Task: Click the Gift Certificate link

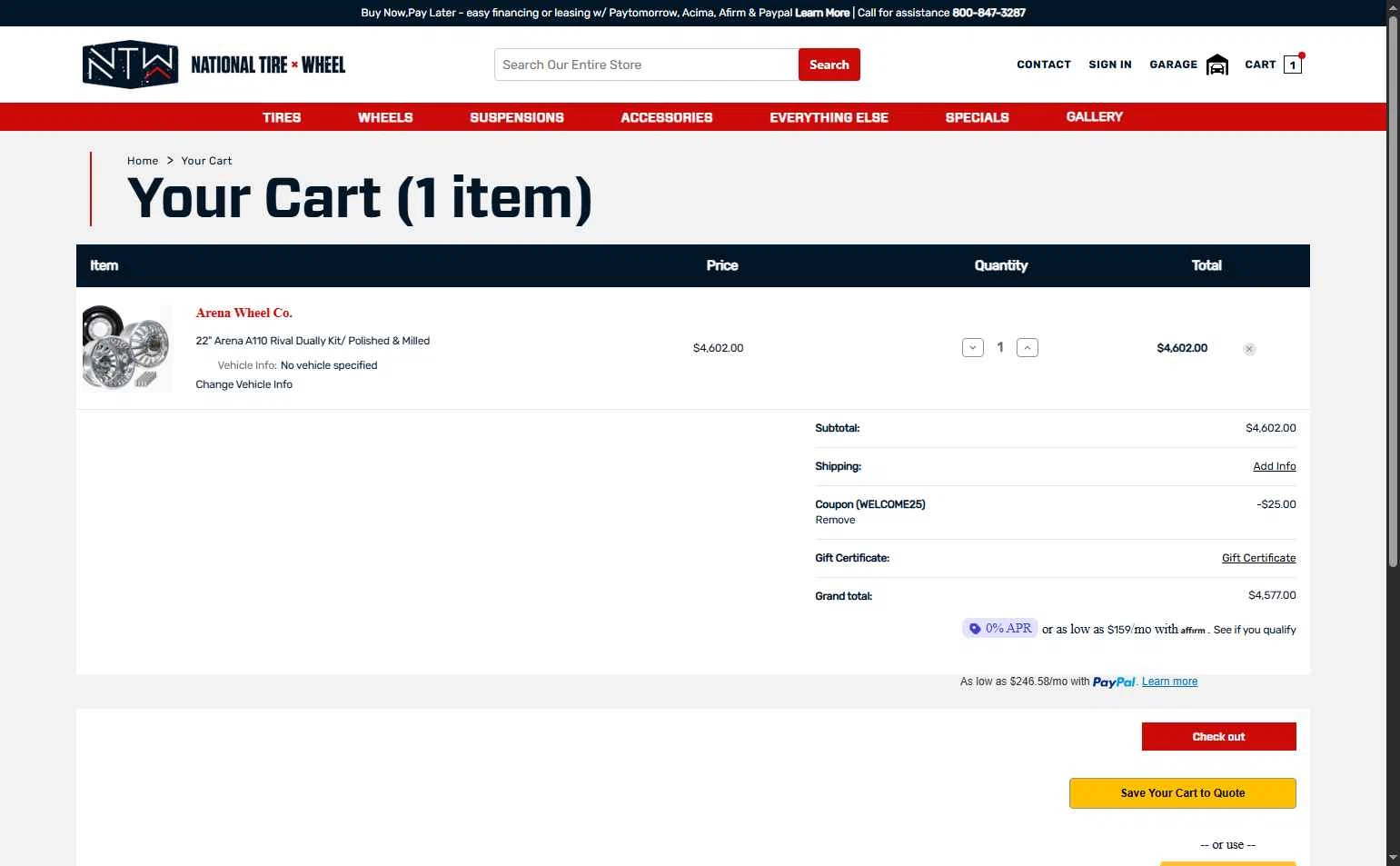Action: click(x=1259, y=558)
